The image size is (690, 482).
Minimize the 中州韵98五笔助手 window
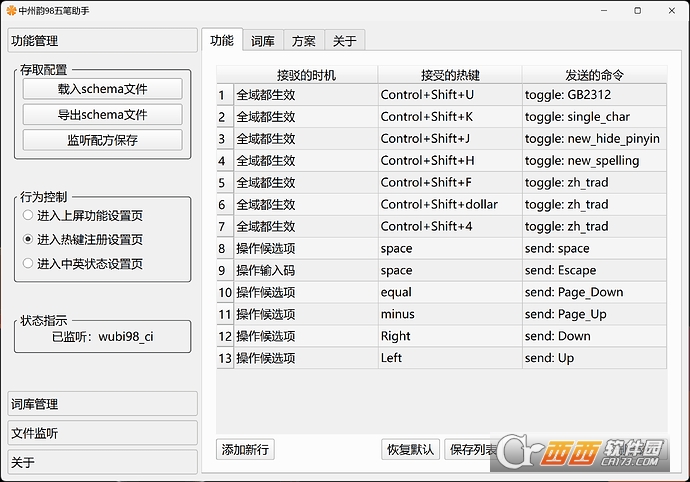[x=604, y=11]
